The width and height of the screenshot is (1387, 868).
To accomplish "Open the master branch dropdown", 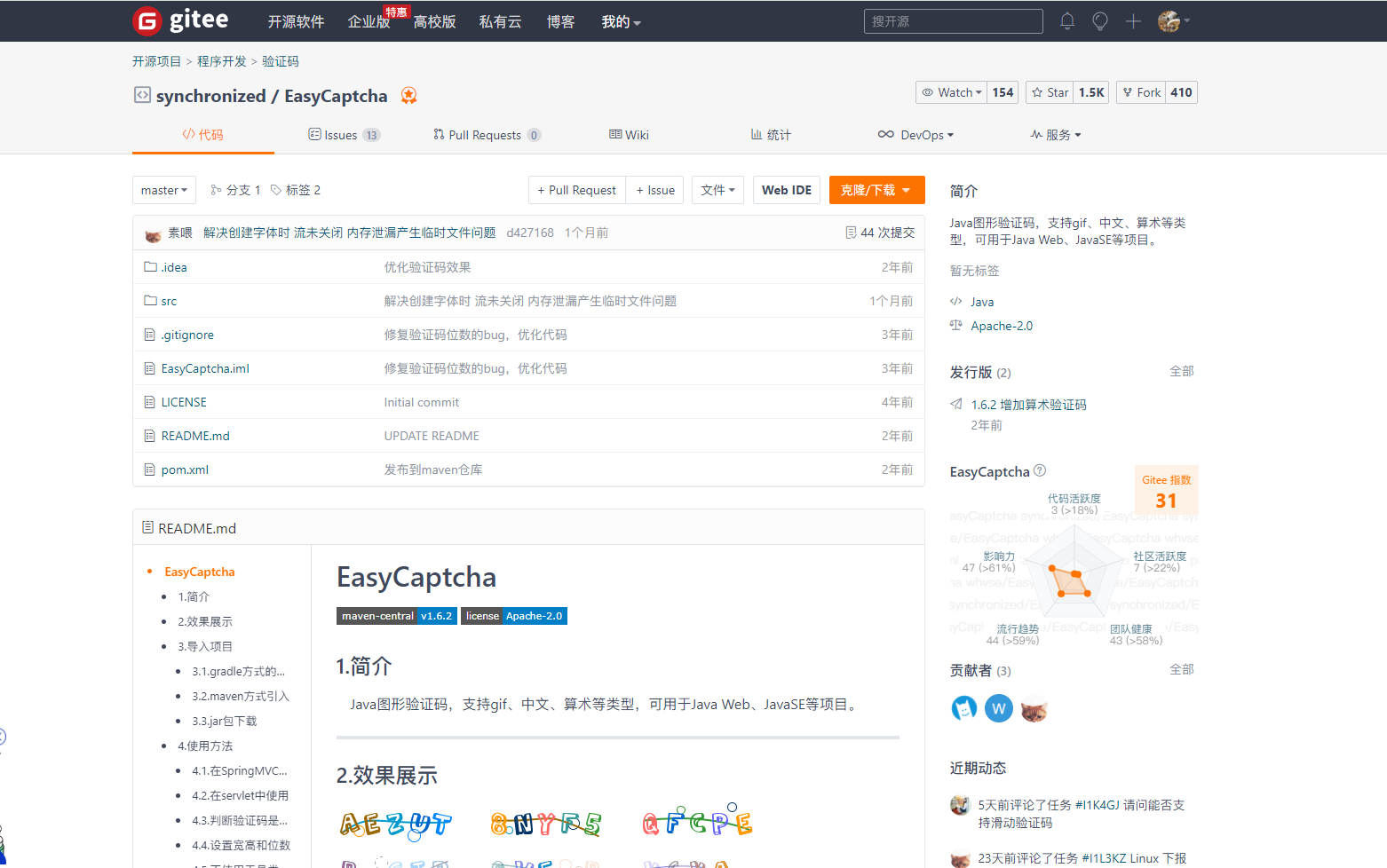I will click(163, 189).
